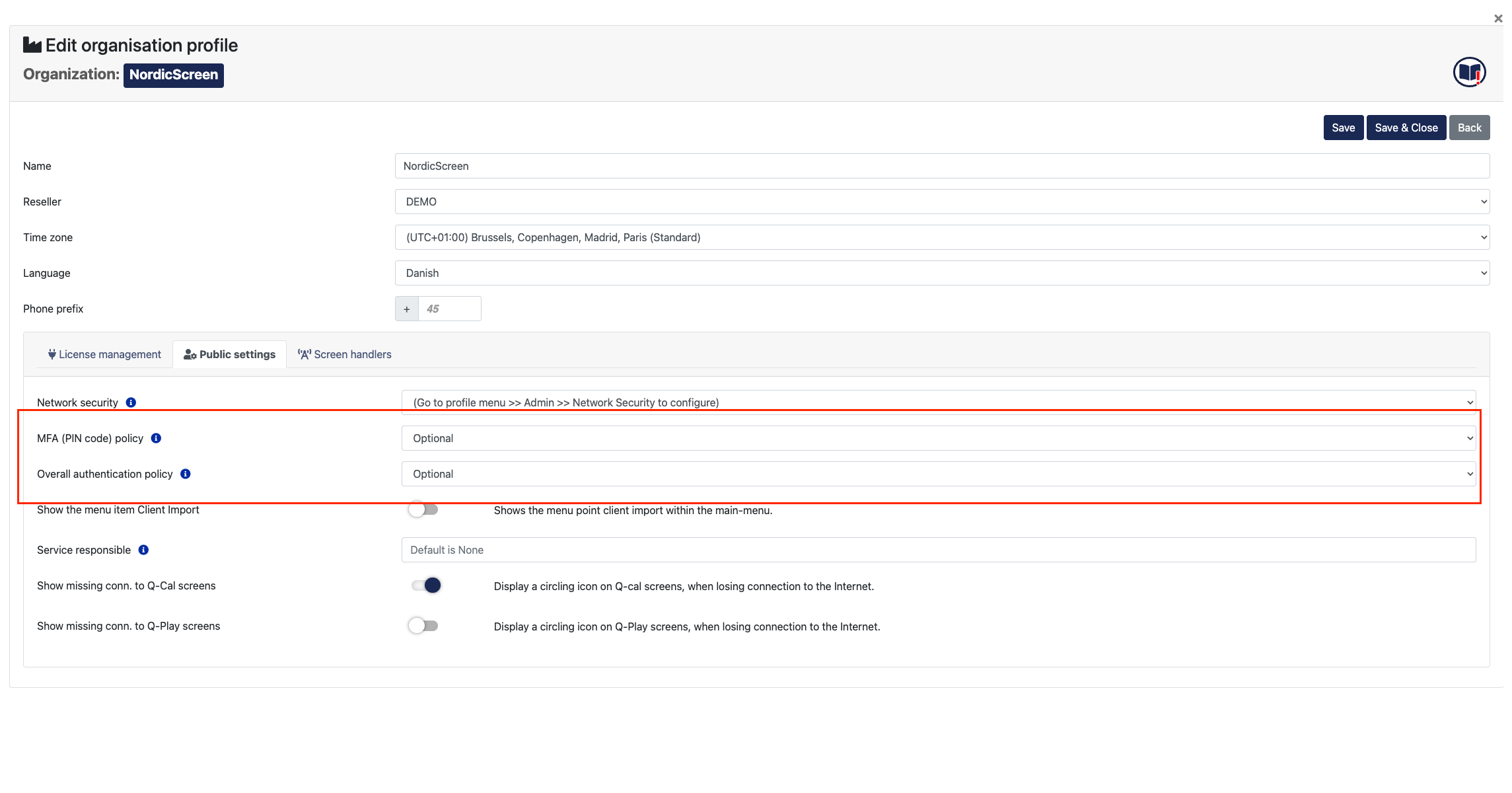This screenshot has width=1512, height=793.
Task: Open the Screen handlers tab
Action: (x=344, y=354)
